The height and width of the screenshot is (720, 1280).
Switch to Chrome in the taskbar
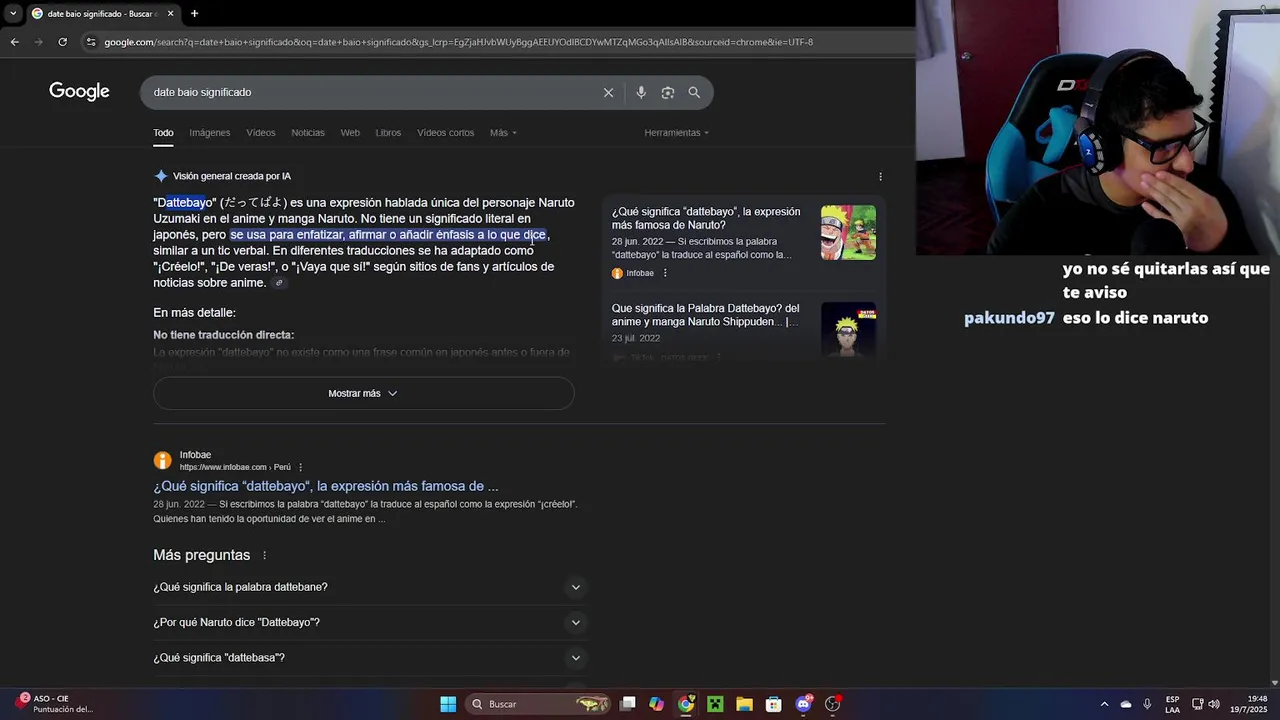pyautogui.click(x=686, y=704)
